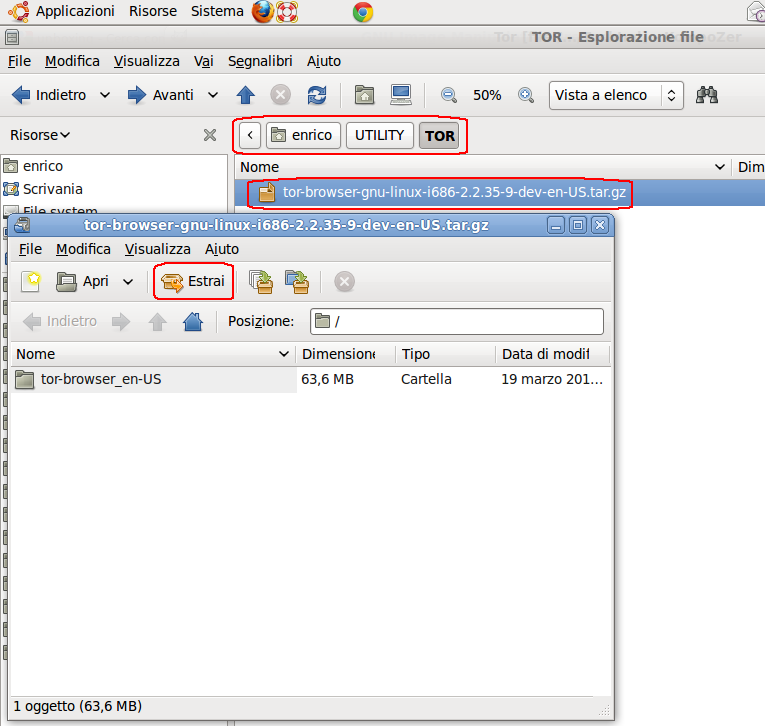Sort archive list by Dimensione column

[x=345, y=354]
